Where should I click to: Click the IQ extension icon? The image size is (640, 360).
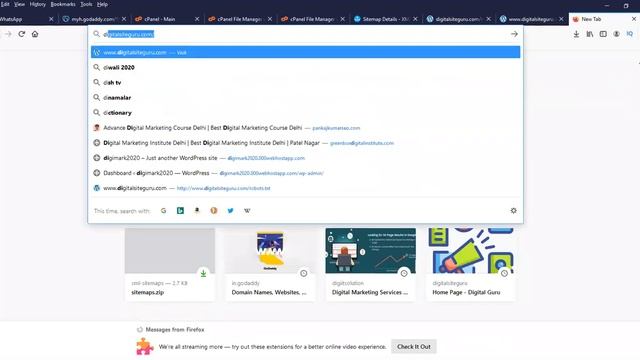click(630, 34)
